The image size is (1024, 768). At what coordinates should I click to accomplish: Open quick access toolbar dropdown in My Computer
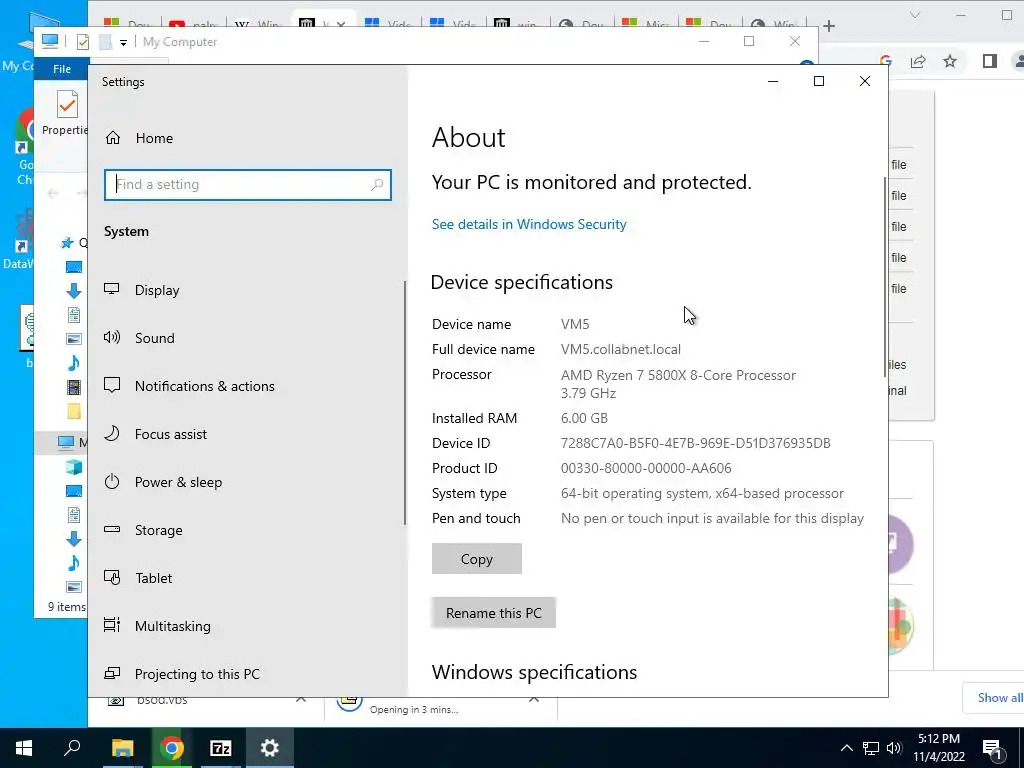click(123, 42)
